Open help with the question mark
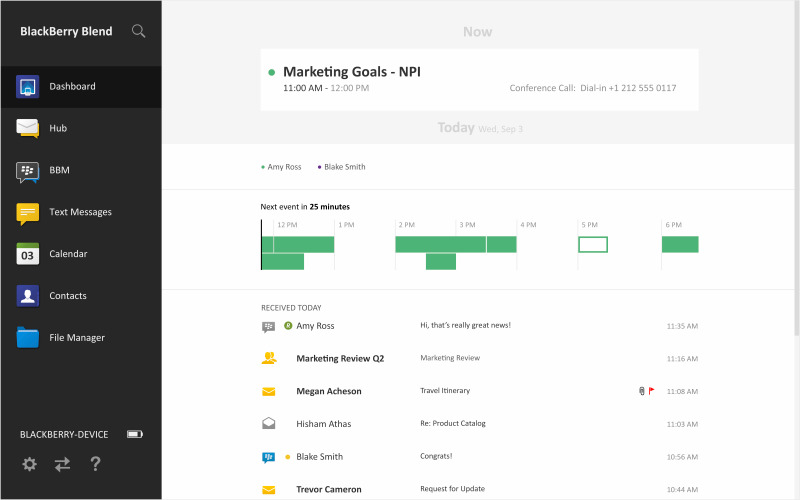800x500 pixels. click(95, 464)
